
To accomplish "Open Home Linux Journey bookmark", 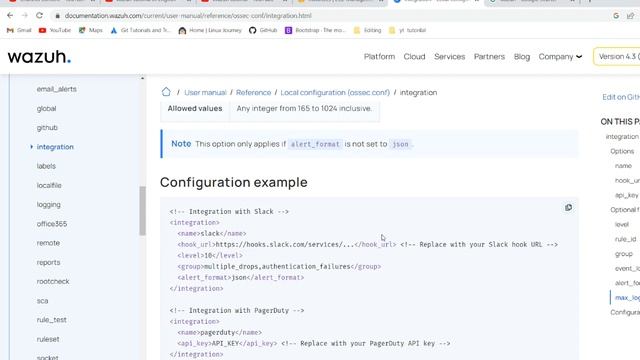I will click(210, 30).
